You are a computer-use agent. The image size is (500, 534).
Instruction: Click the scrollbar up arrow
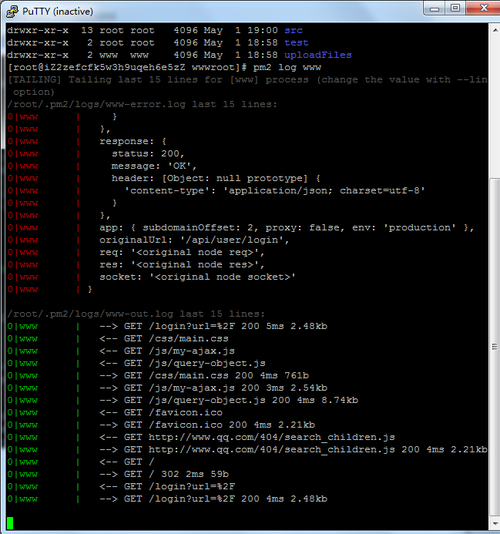[495, 30]
